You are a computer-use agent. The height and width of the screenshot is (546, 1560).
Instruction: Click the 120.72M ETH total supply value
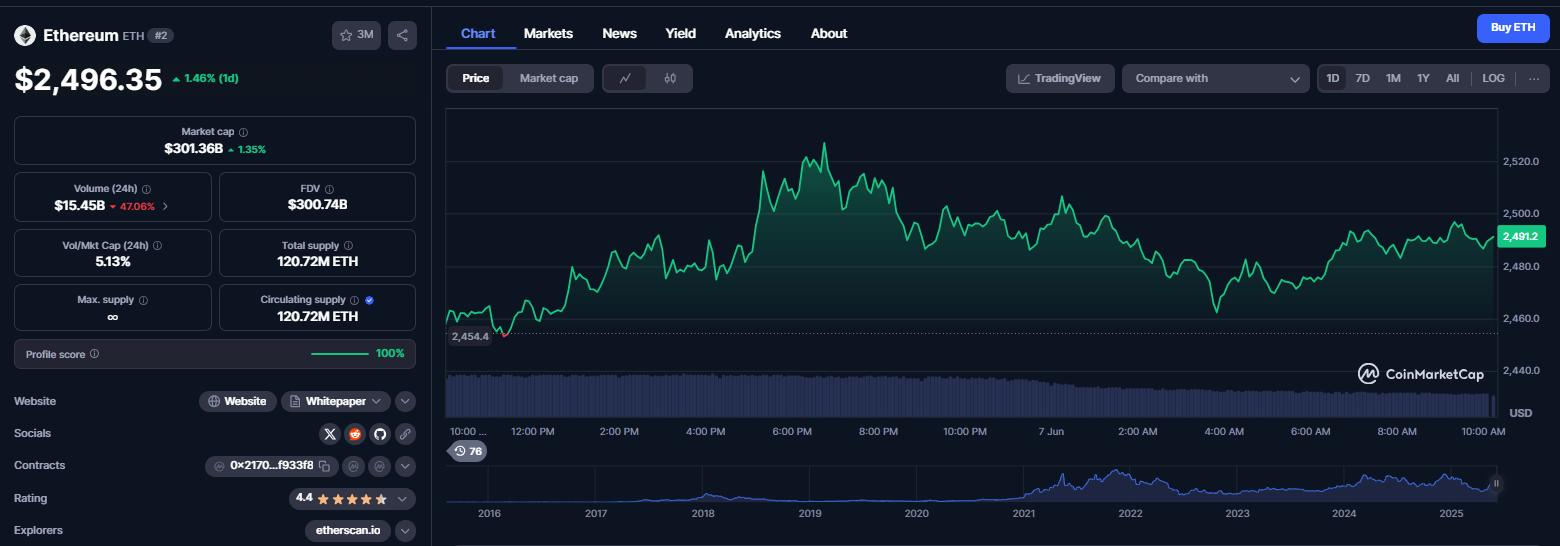[317, 261]
